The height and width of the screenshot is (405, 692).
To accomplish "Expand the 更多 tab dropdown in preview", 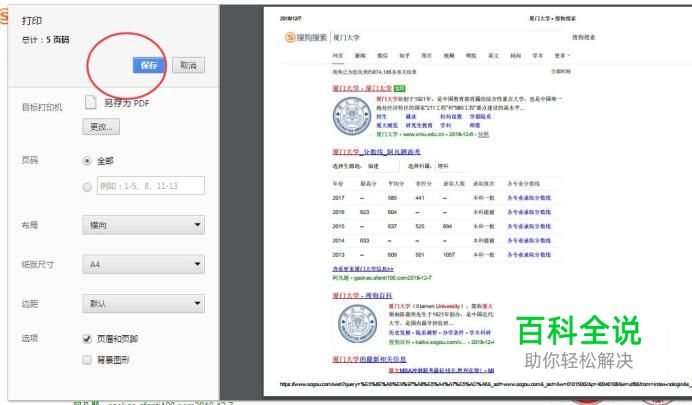I will (562, 56).
